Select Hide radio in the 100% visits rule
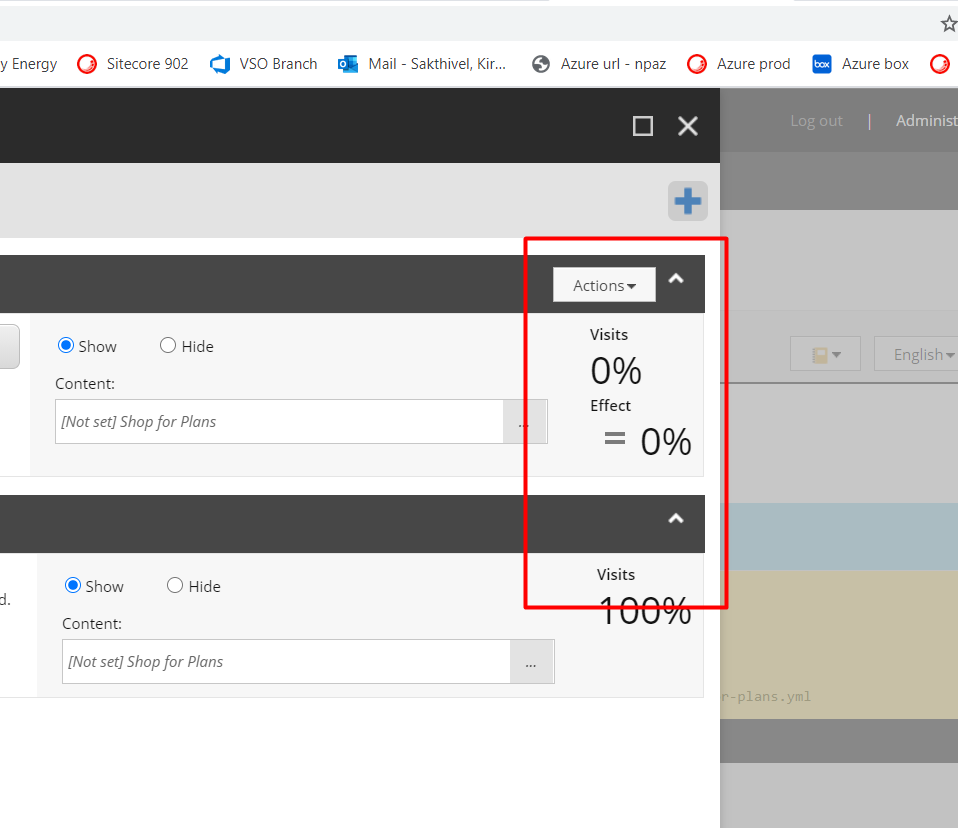This screenshot has width=958, height=828. tap(175, 585)
